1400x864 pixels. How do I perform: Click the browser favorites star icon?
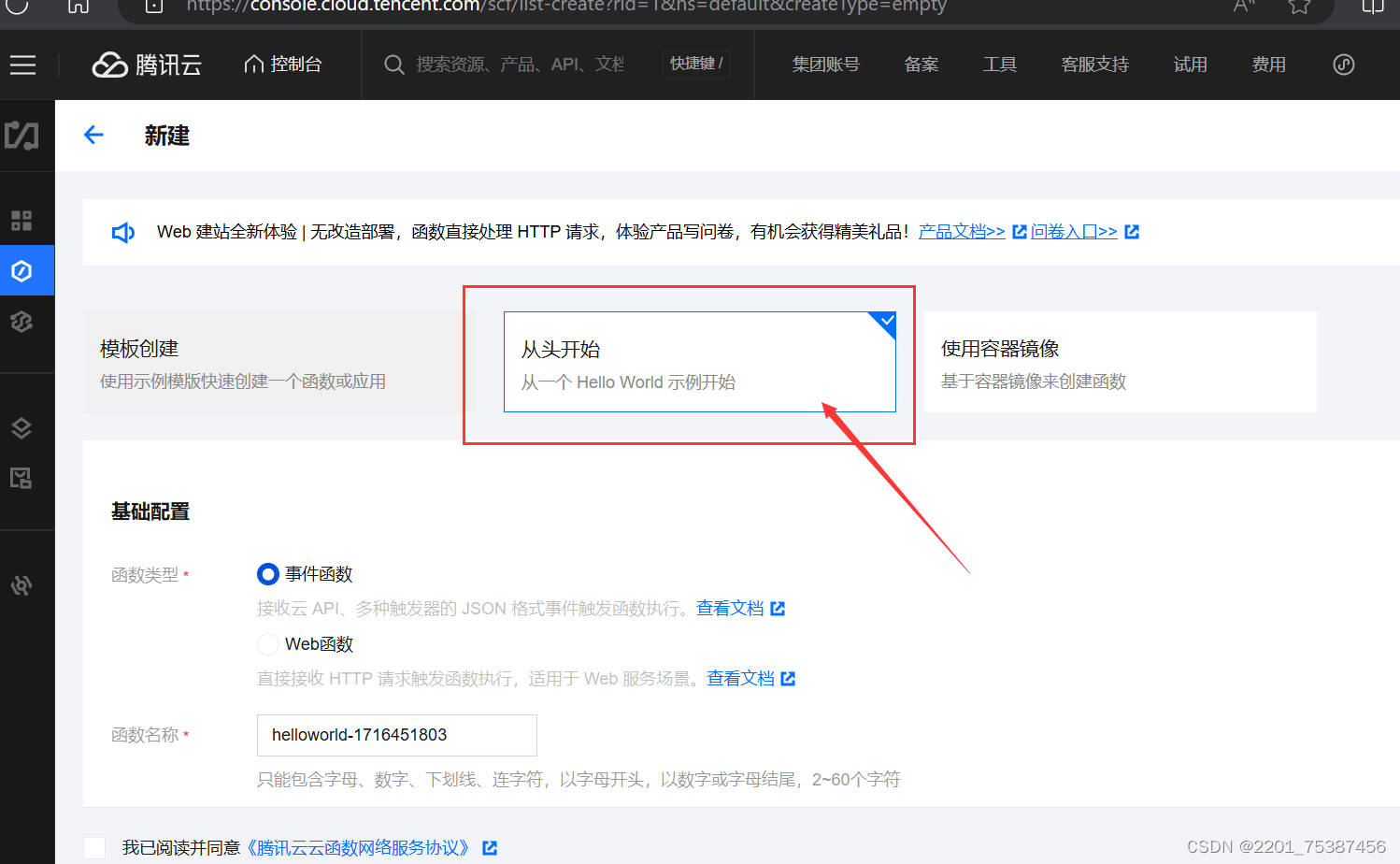point(1299,7)
